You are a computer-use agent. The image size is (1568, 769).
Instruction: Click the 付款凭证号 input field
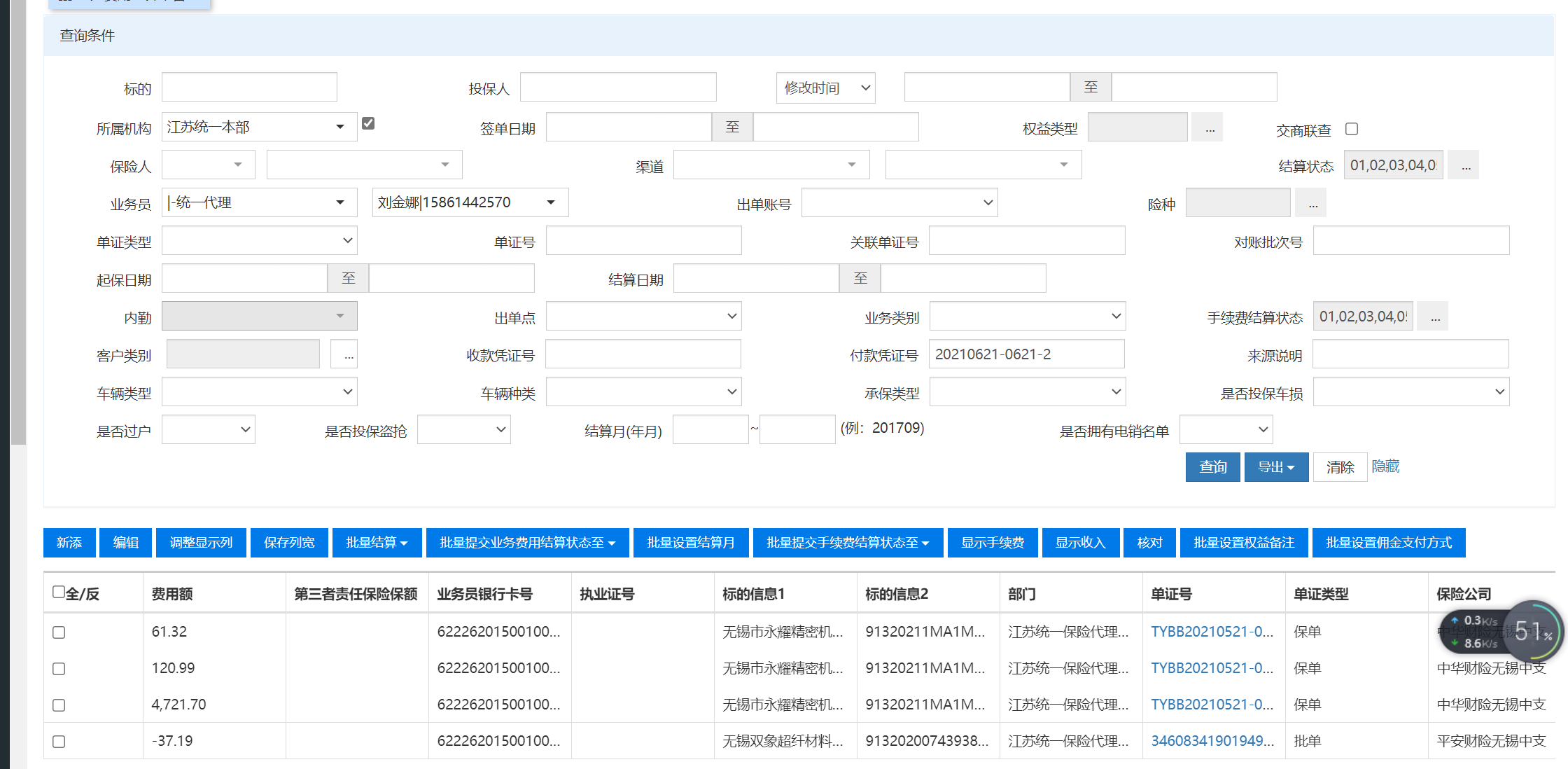click(x=1025, y=354)
